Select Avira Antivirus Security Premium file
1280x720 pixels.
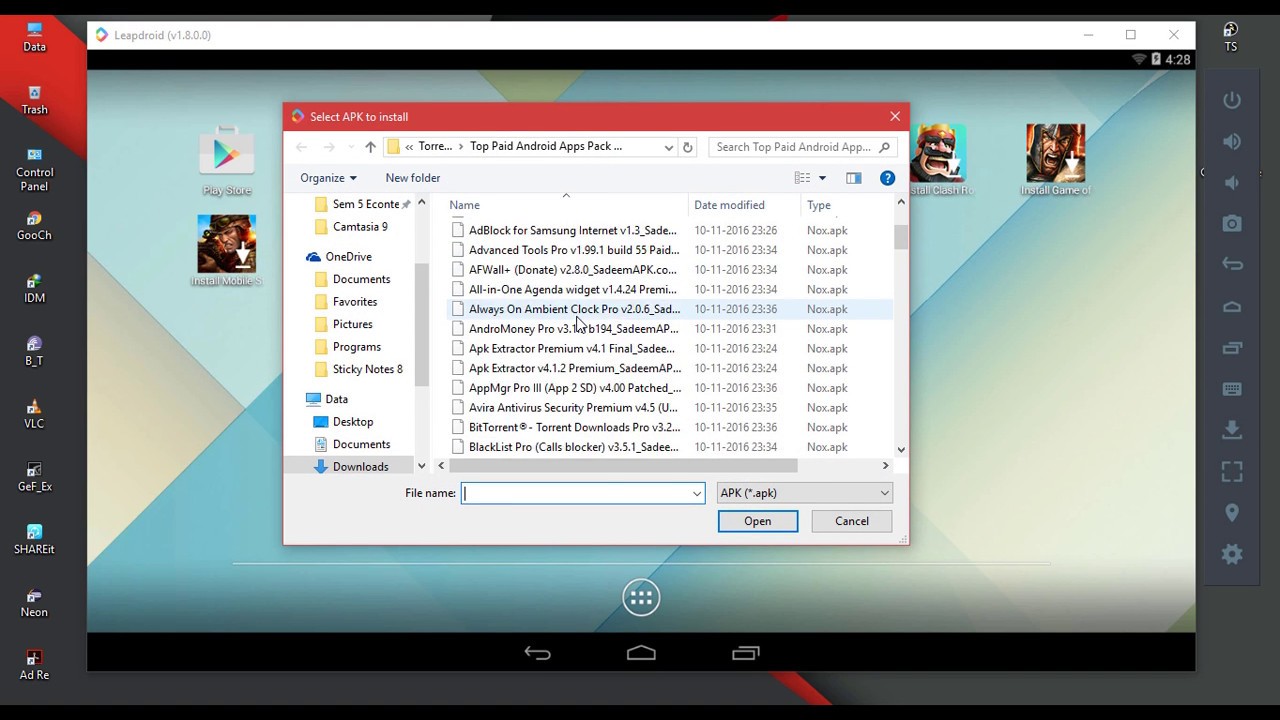572,408
